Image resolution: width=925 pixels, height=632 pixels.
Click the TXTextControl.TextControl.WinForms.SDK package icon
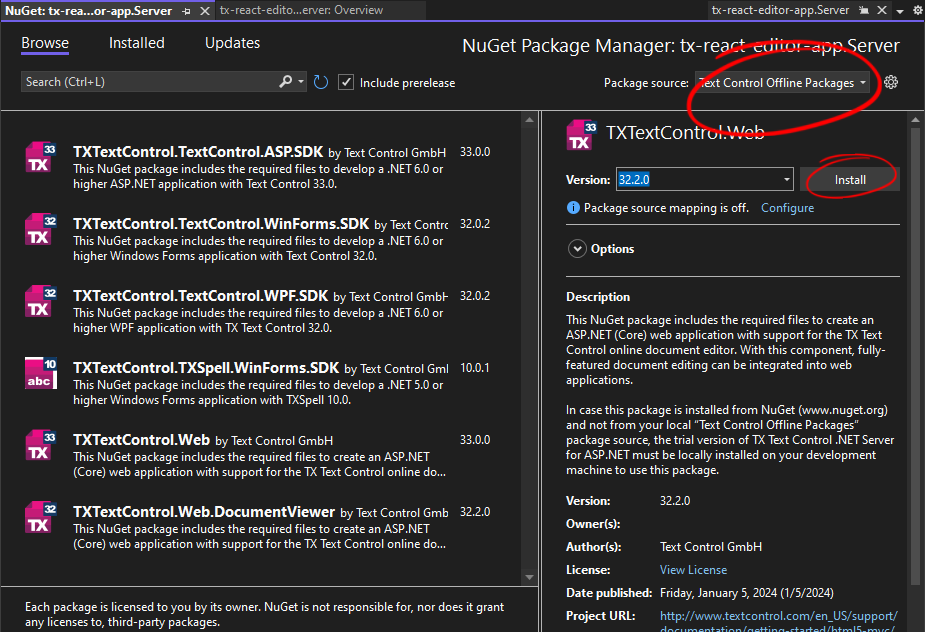41,230
